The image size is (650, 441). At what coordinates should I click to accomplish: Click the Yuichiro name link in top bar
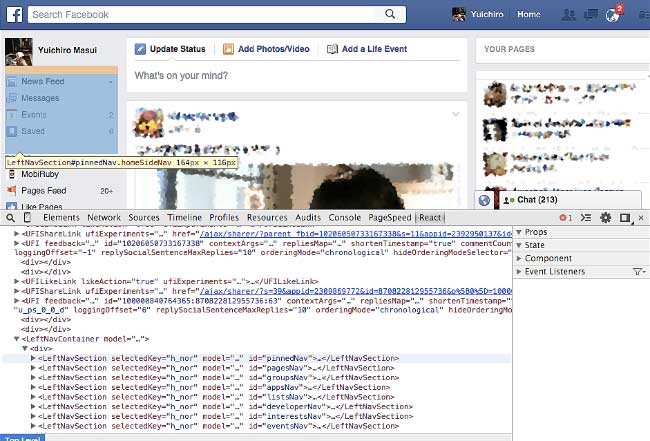[487, 15]
